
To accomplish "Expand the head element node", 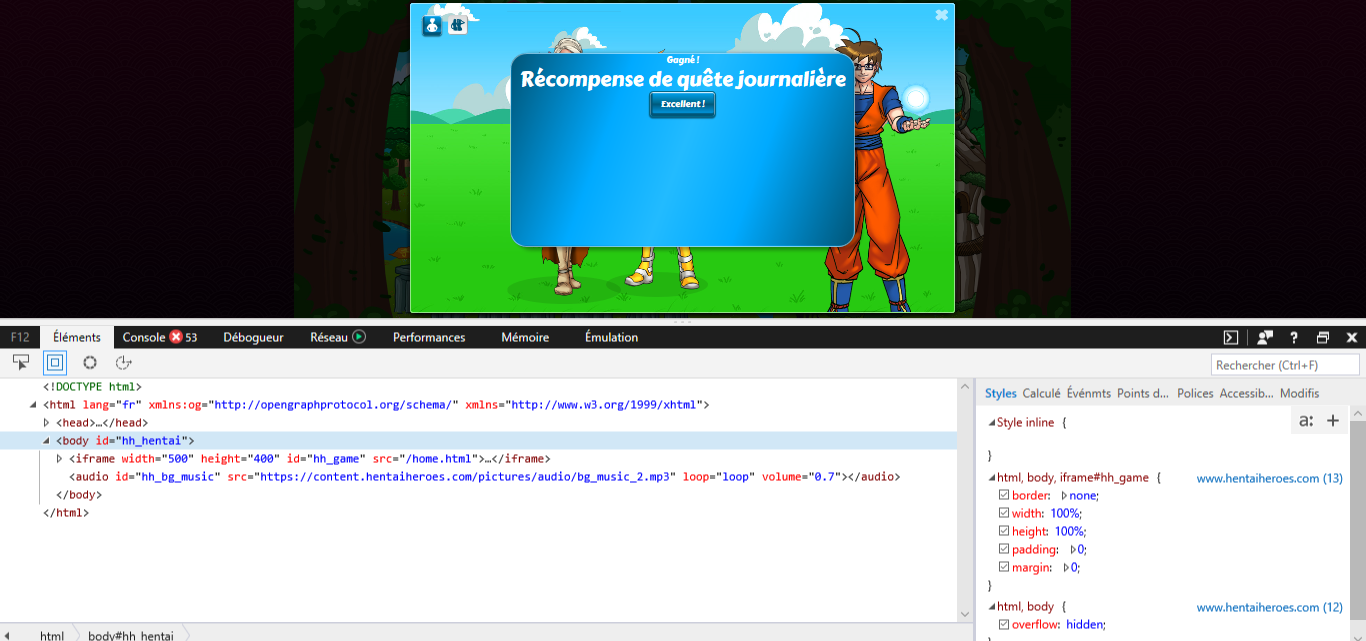I will click(46, 423).
